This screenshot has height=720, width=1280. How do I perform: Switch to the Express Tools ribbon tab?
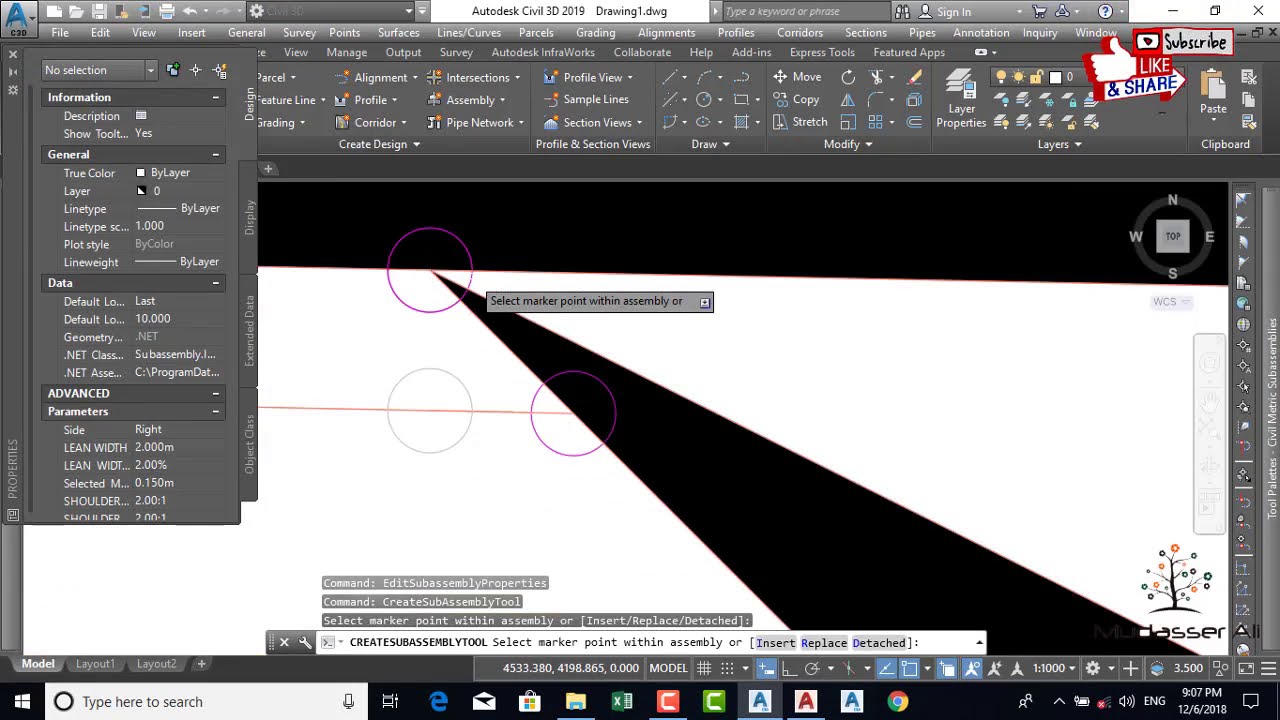coord(822,52)
